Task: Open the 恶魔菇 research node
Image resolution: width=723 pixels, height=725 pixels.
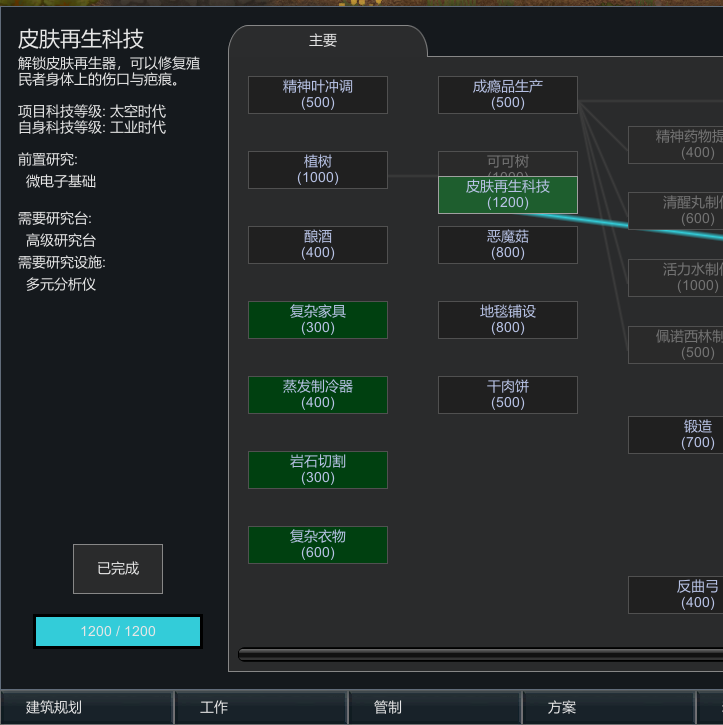Action: point(508,245)
